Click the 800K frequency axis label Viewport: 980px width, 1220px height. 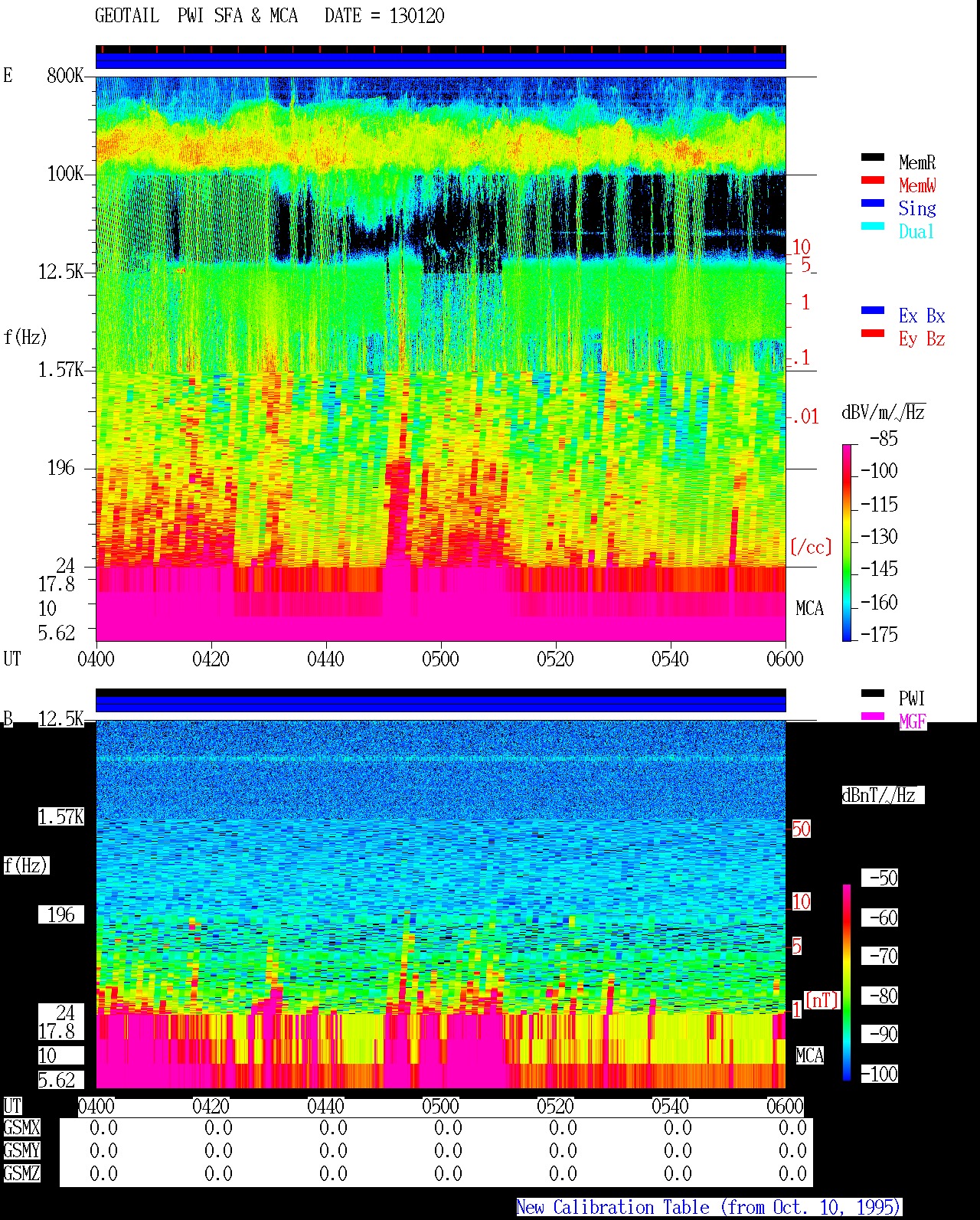pyautogui.click(x=65, y=75)
